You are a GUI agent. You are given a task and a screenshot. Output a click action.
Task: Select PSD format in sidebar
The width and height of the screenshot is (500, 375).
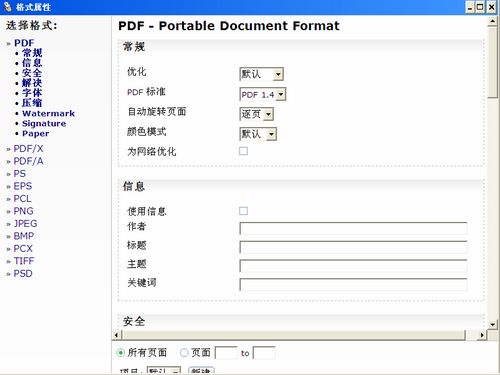point(23,274)
